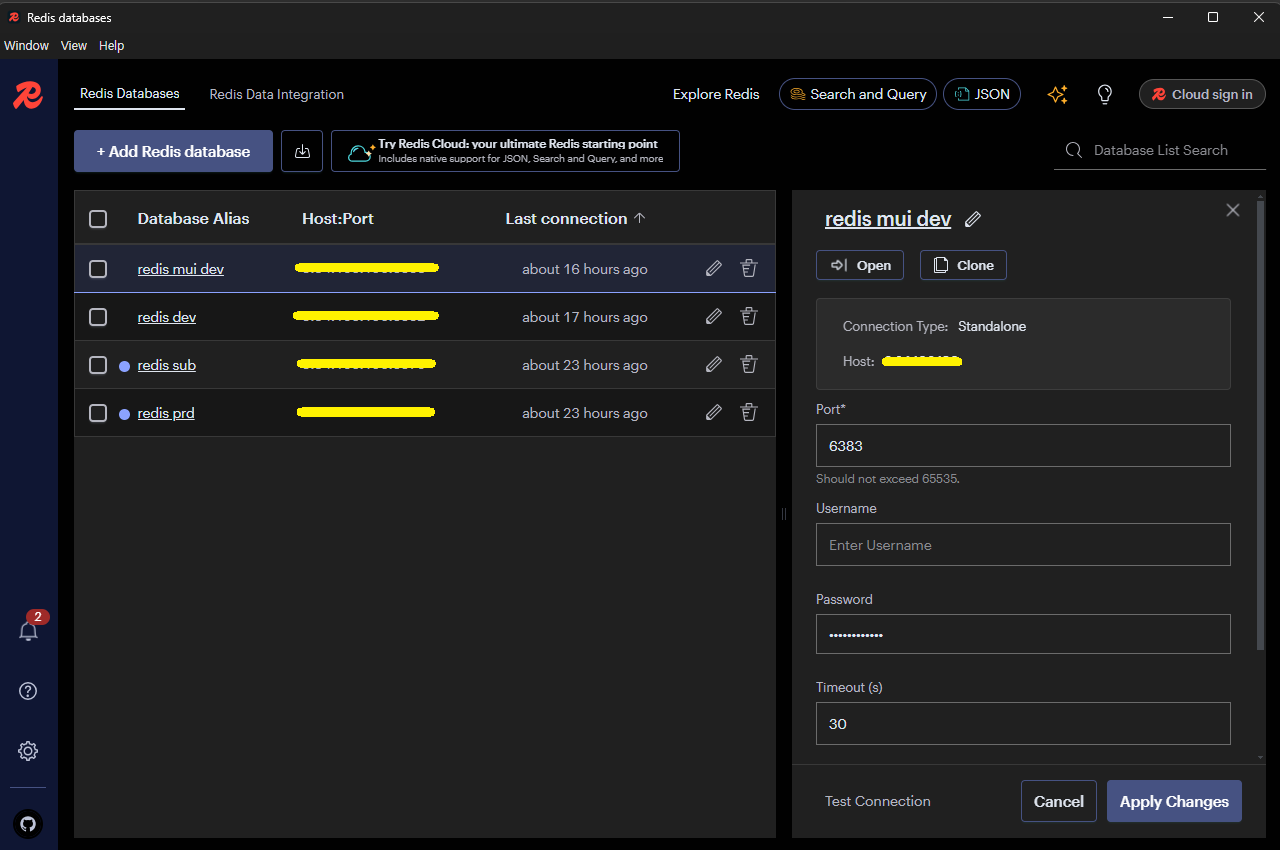The image size is (1280, 850).
Task: Delete redis prd row trash icon
Action: coord(748,412)
